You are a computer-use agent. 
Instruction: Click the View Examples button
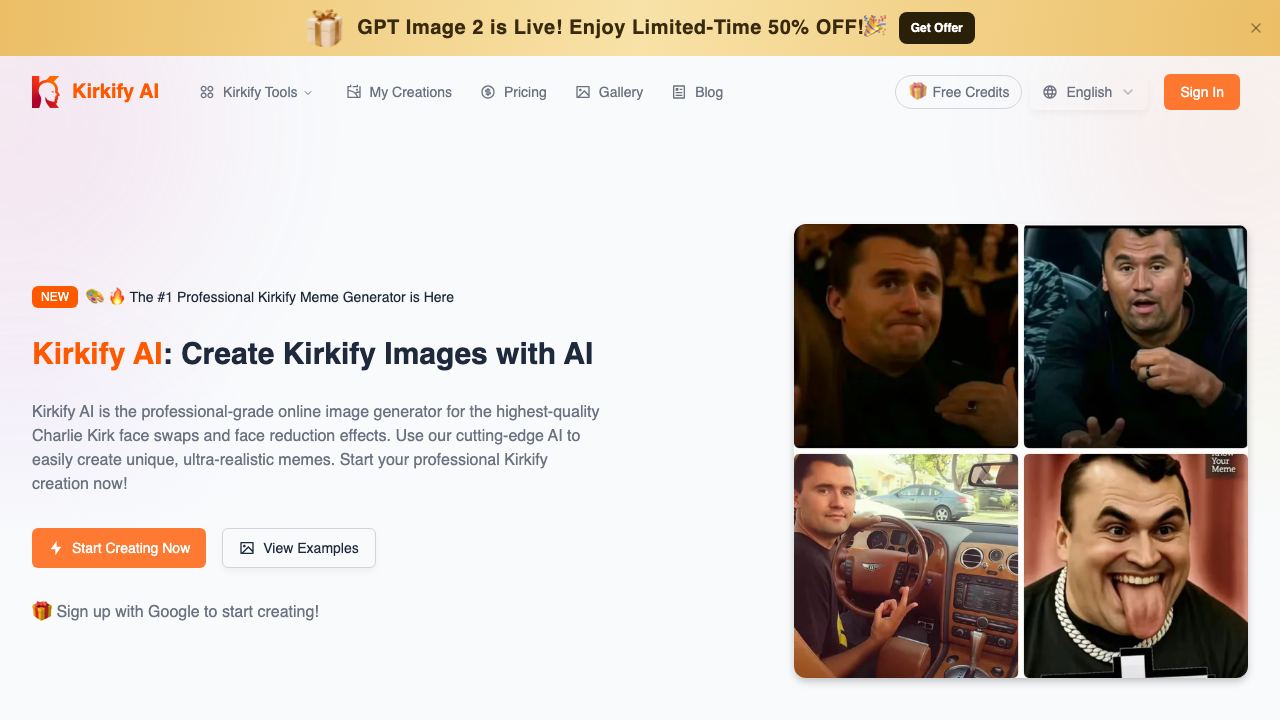pos(299,548)
